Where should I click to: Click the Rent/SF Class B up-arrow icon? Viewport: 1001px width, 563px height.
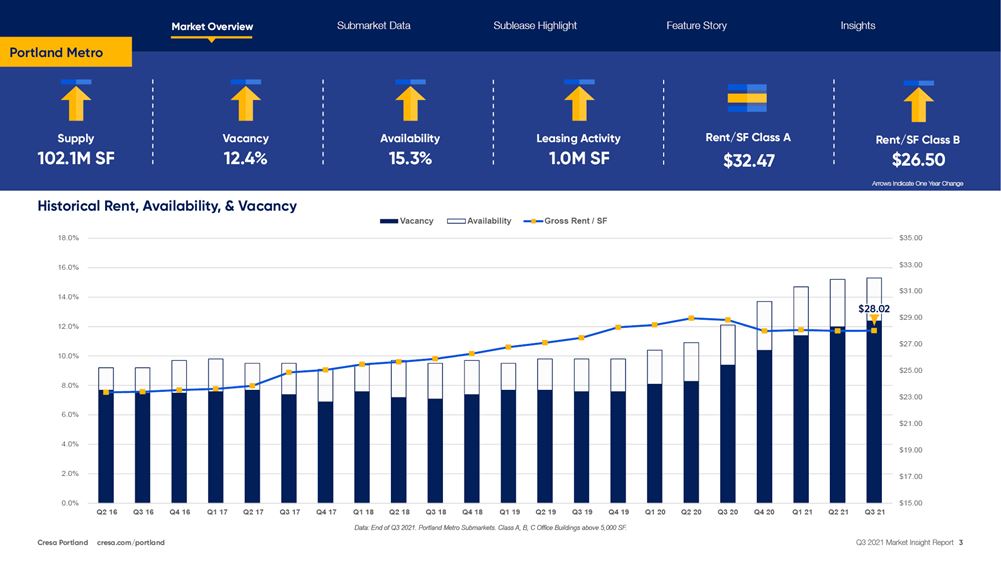click(918, 103)
